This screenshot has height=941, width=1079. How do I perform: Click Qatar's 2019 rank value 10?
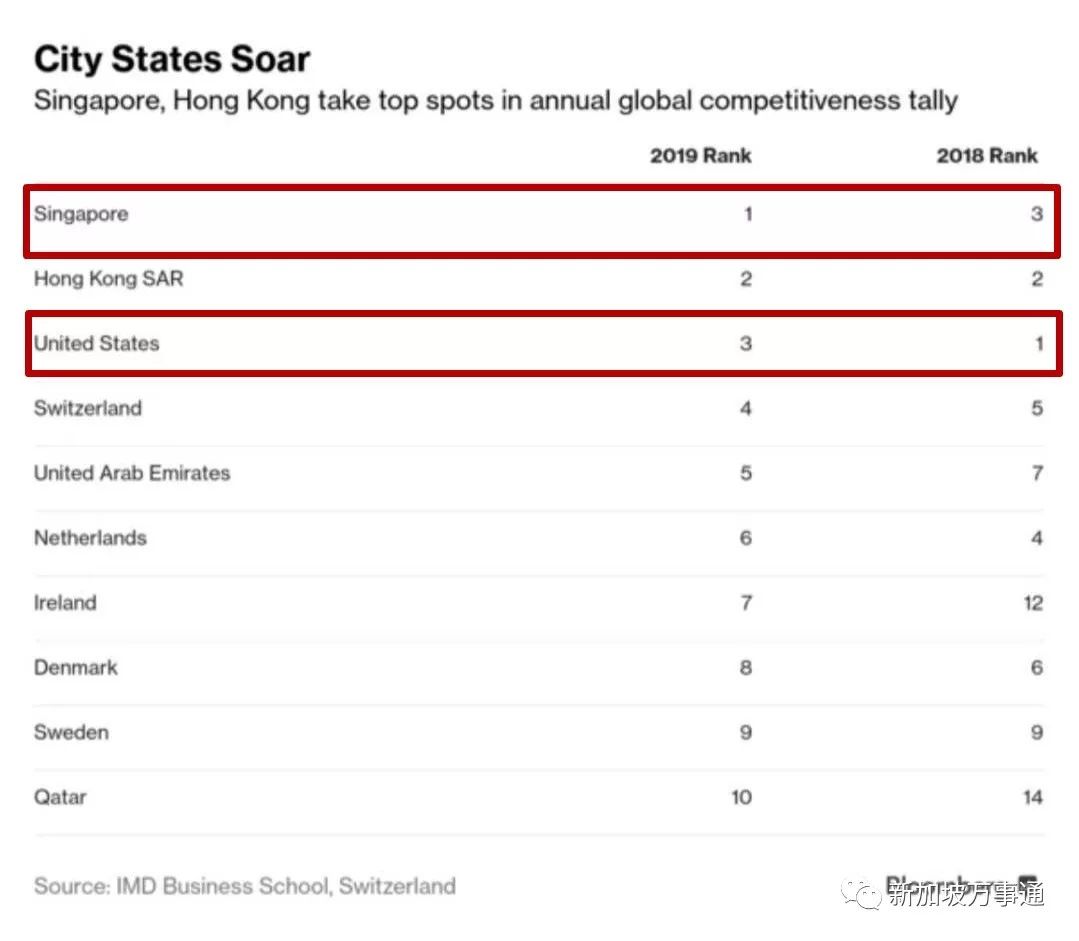(x=741, y=797)
